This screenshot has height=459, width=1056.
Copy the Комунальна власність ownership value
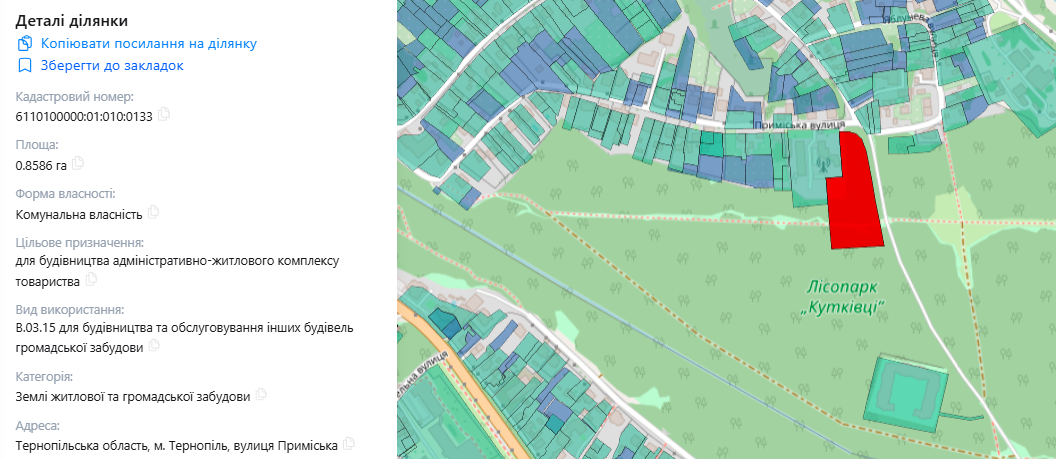(153, 212)
